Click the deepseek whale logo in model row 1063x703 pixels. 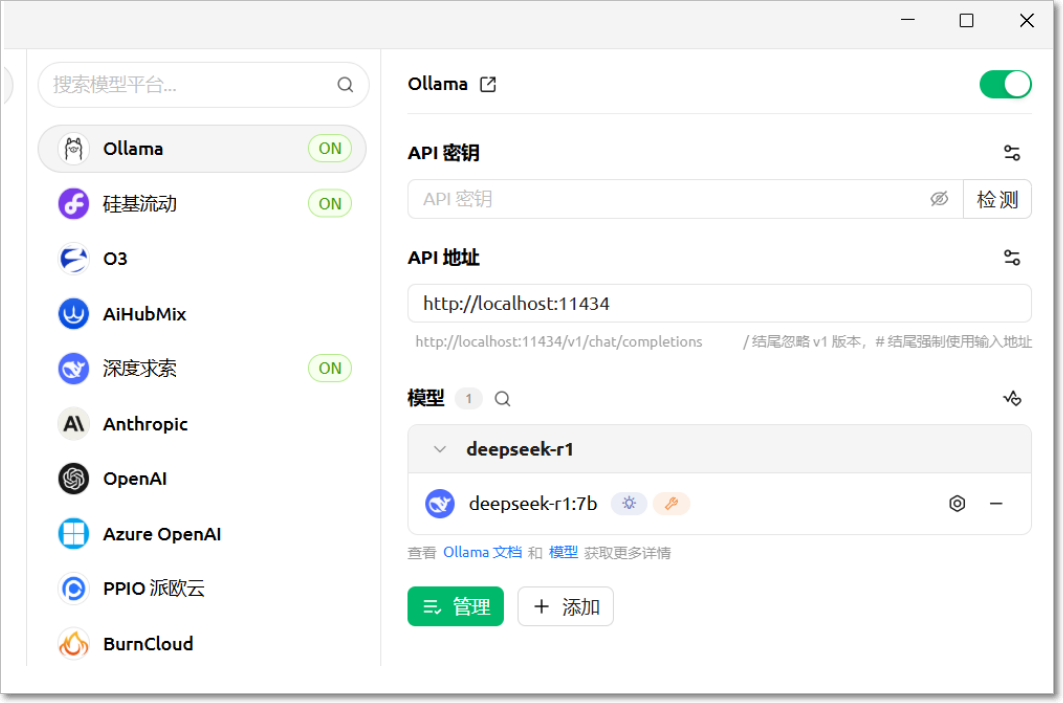pos(440,504)
